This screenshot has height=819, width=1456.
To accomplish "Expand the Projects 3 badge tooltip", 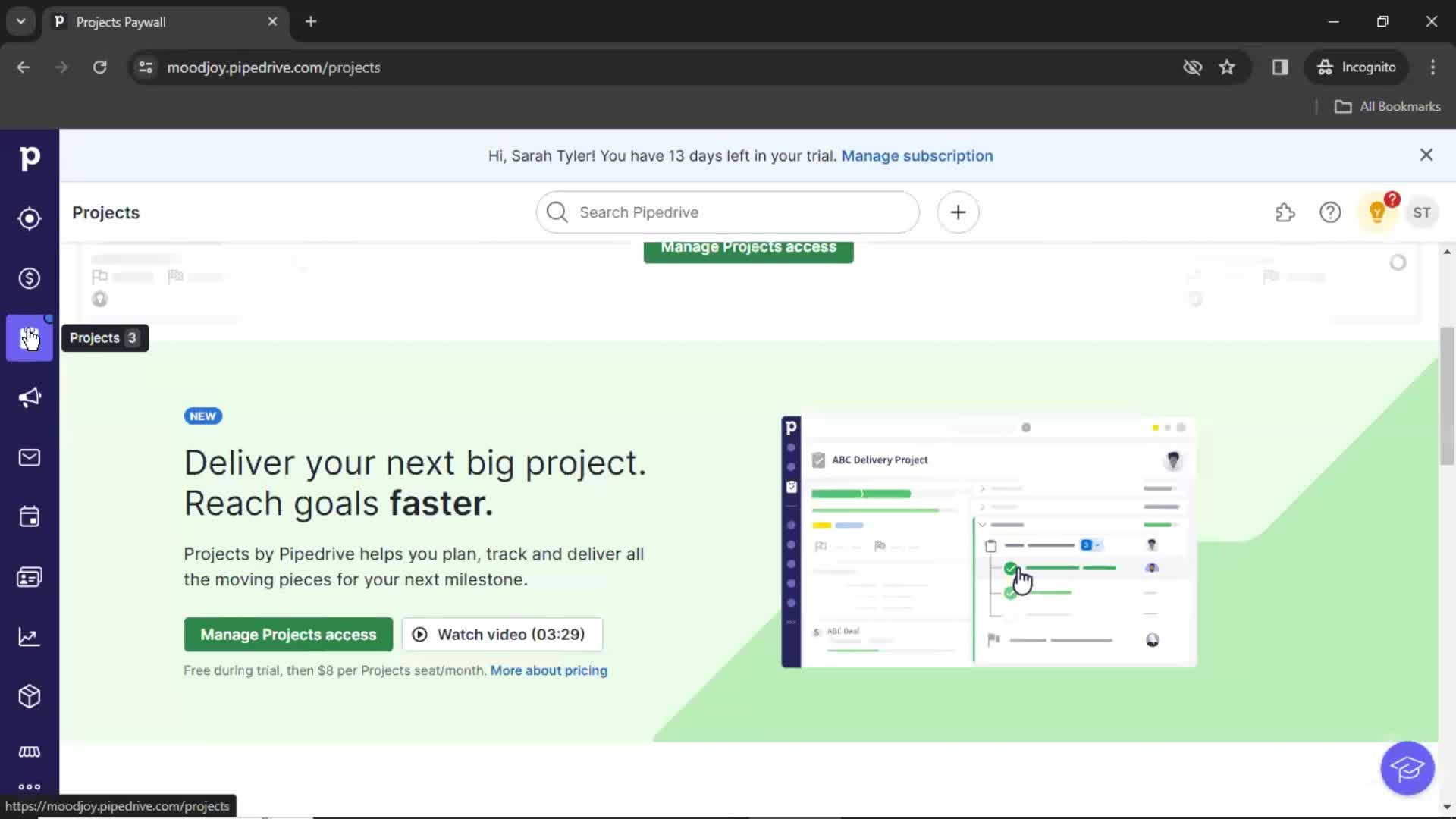I will click(x=102, y=337).
